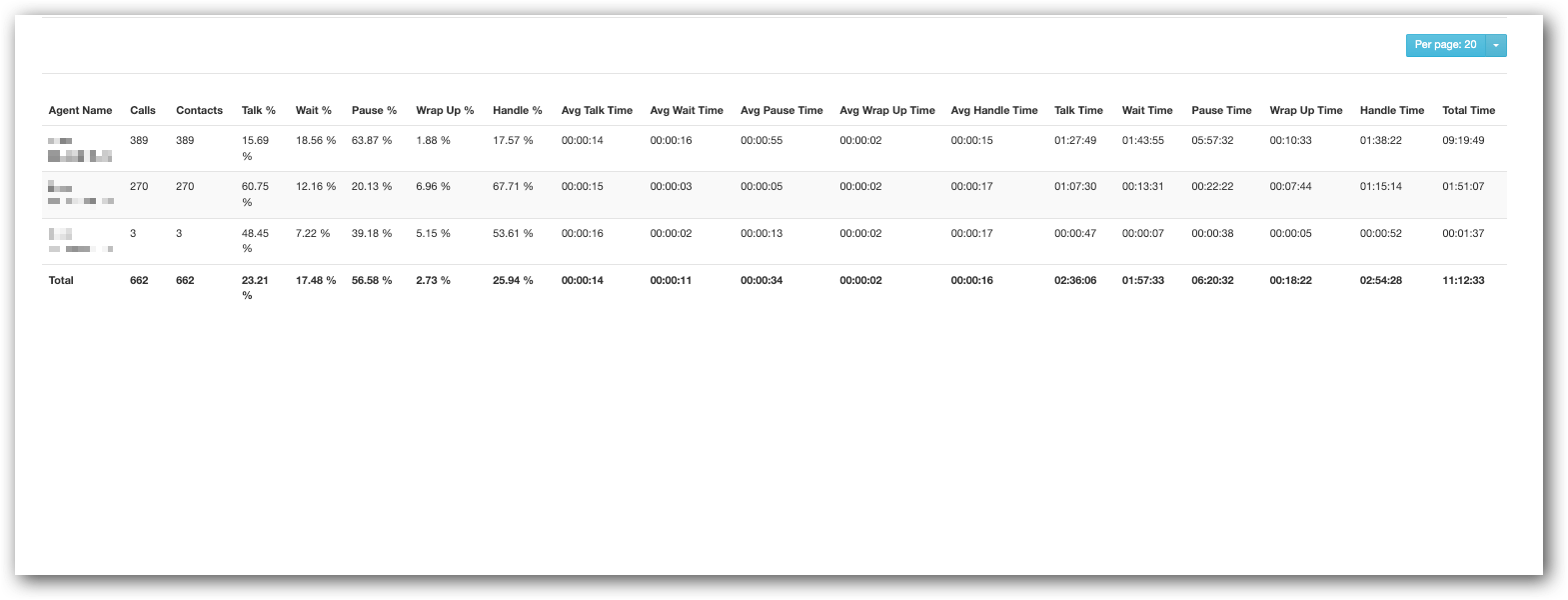
Task: Click the Talk % column header
Action: click(259, 111)
